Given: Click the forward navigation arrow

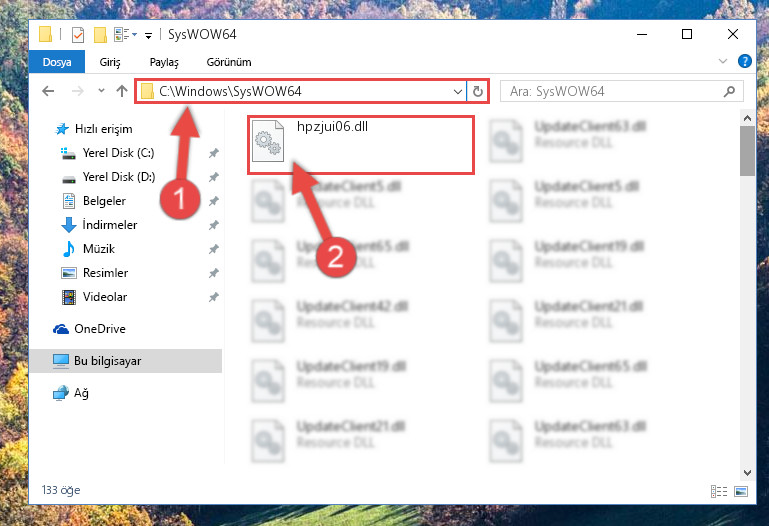Looking at the screenshot, I should pos(77,91).
